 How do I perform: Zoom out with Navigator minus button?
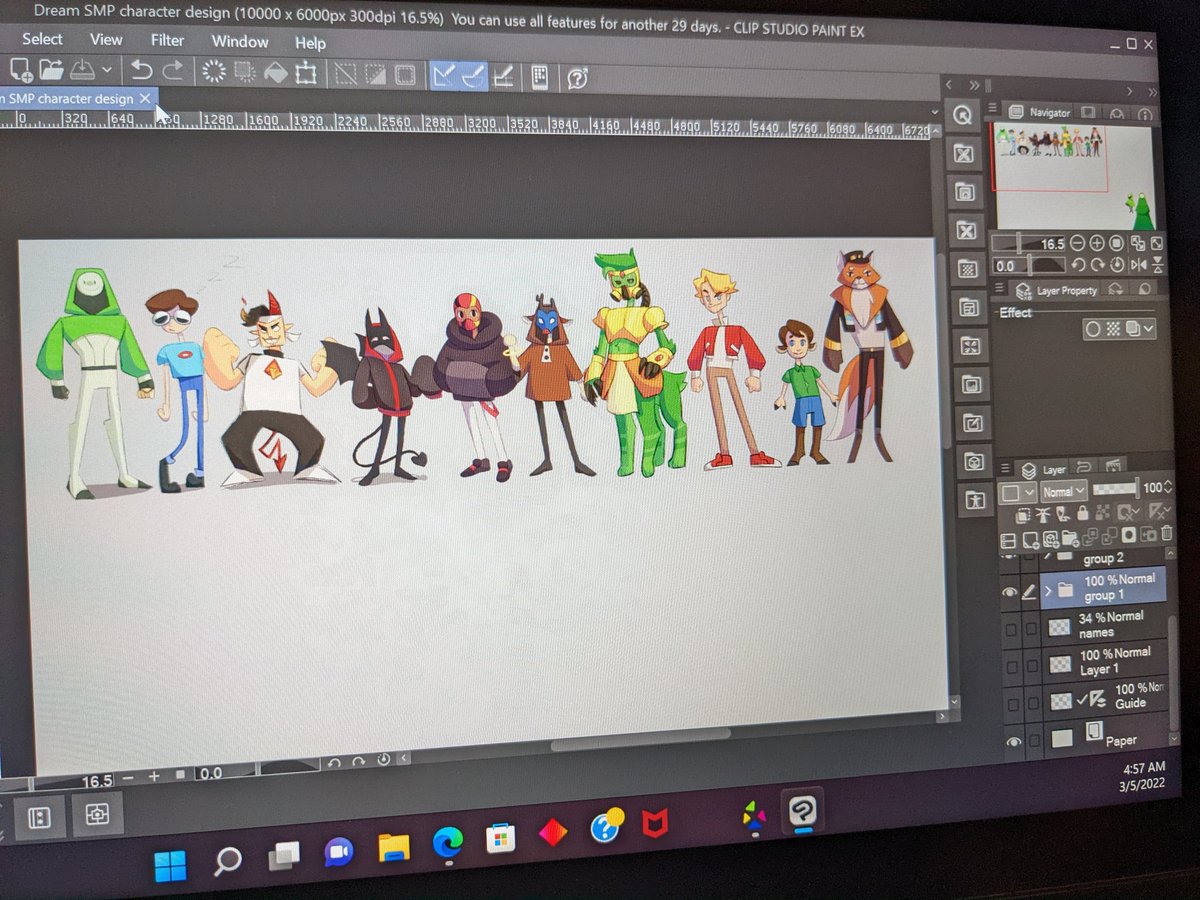pyautogui.click(x=1077, y=243)
